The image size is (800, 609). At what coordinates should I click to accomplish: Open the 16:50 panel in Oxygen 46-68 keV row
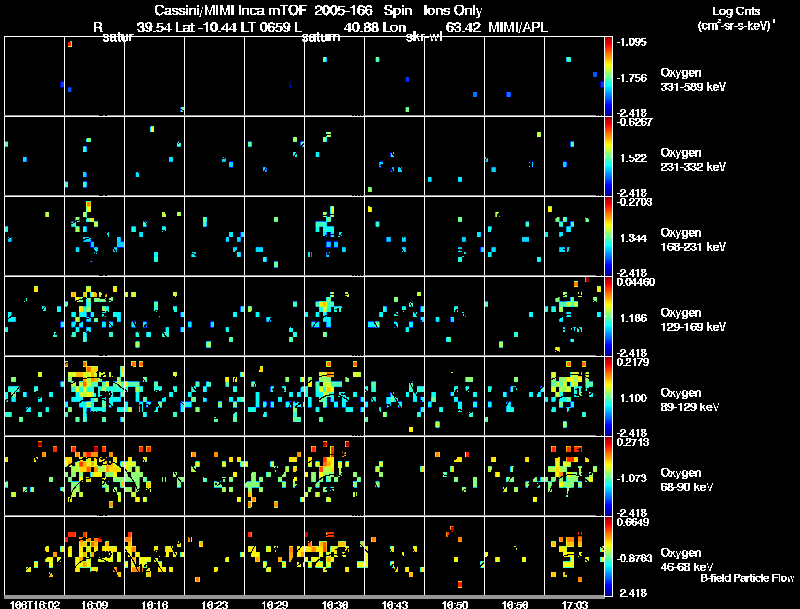point(455,556)
